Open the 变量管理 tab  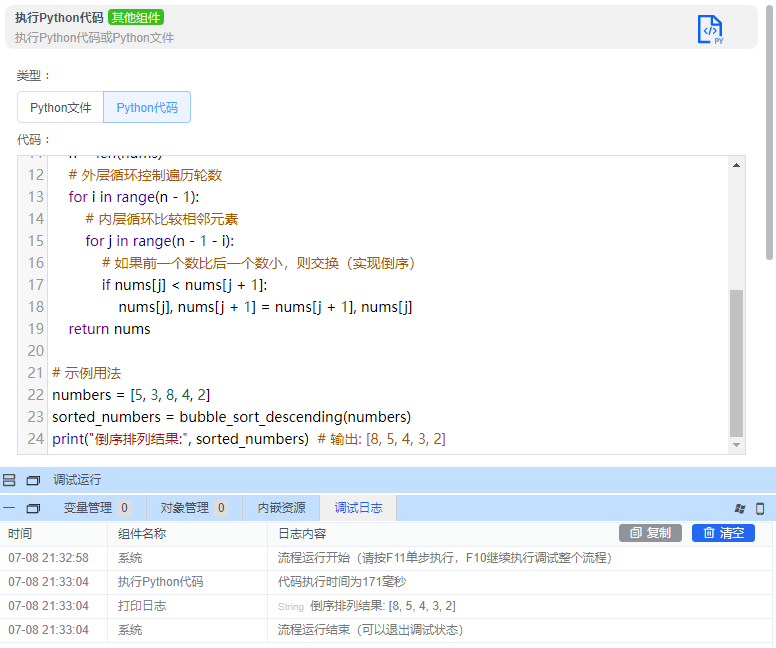coord(97,508)
